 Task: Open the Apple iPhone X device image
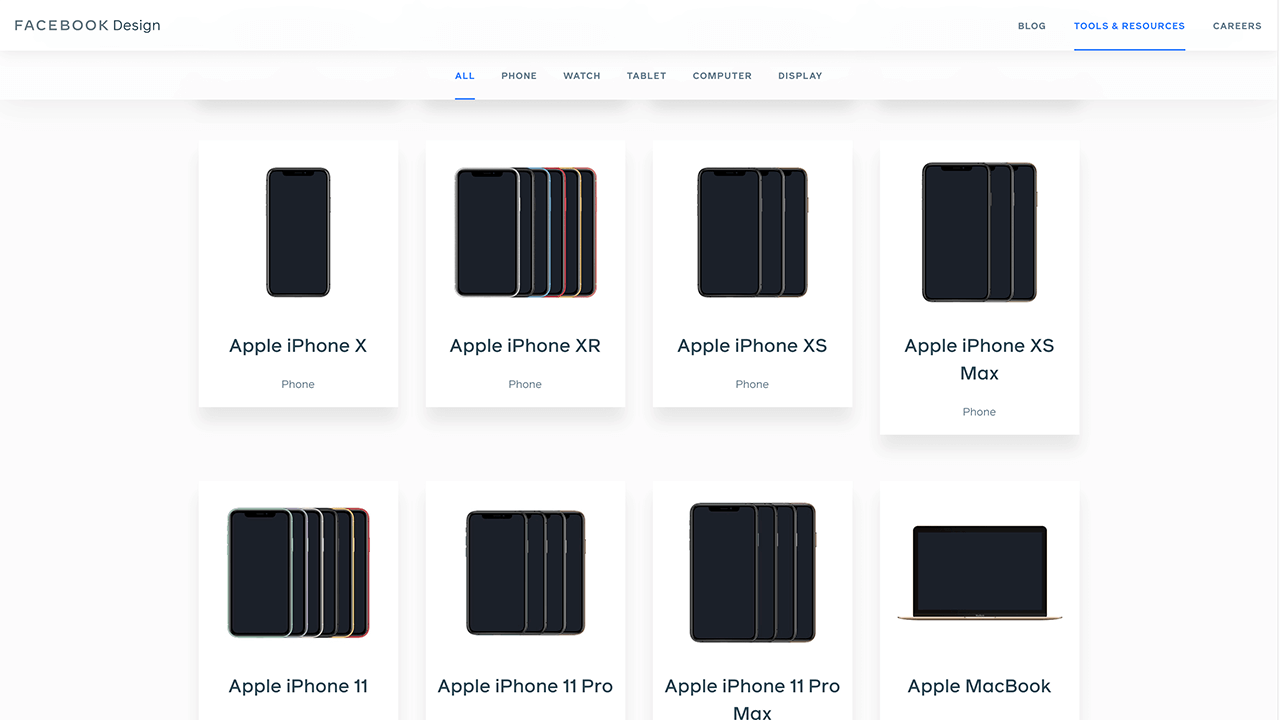pyautogui.click(x=298, y=232)
